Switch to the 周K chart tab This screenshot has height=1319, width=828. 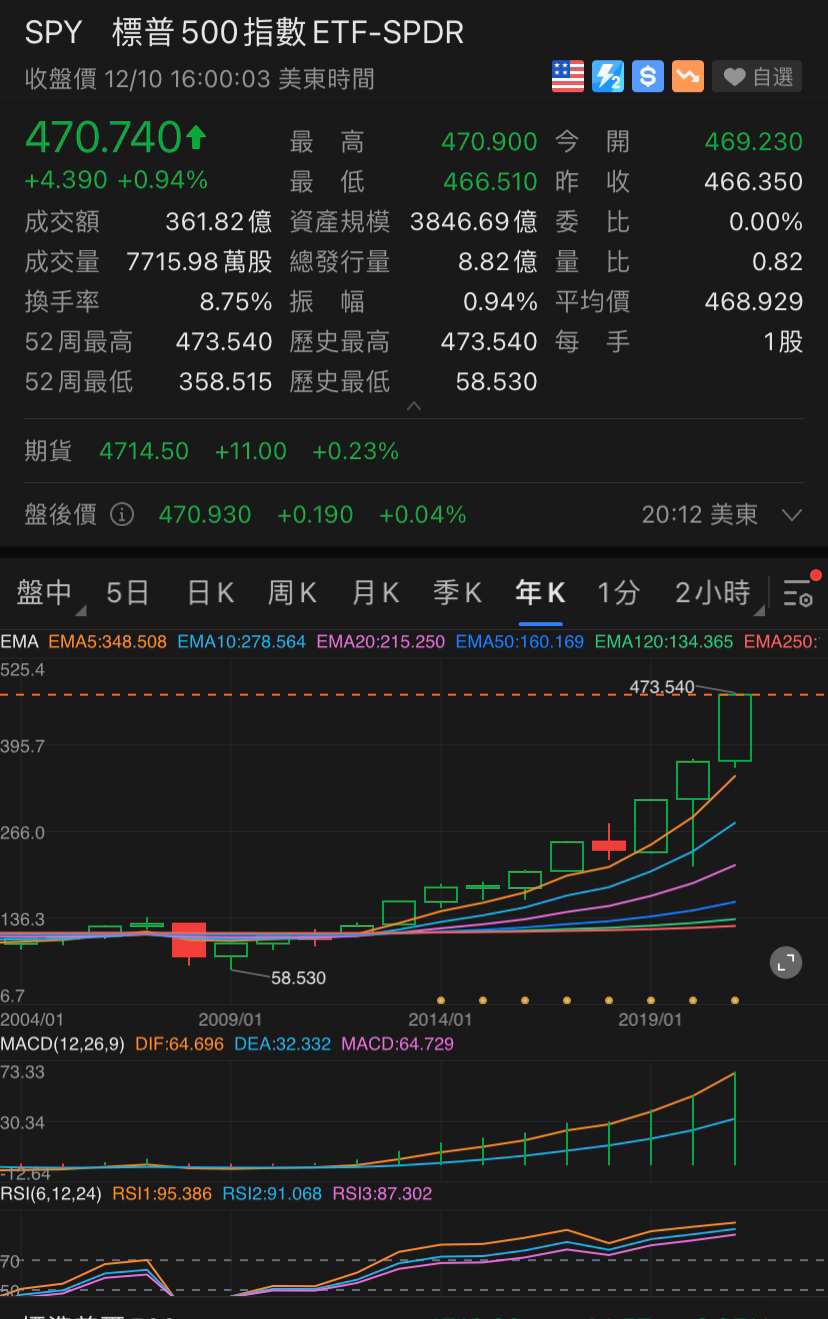tap(292, 593)
